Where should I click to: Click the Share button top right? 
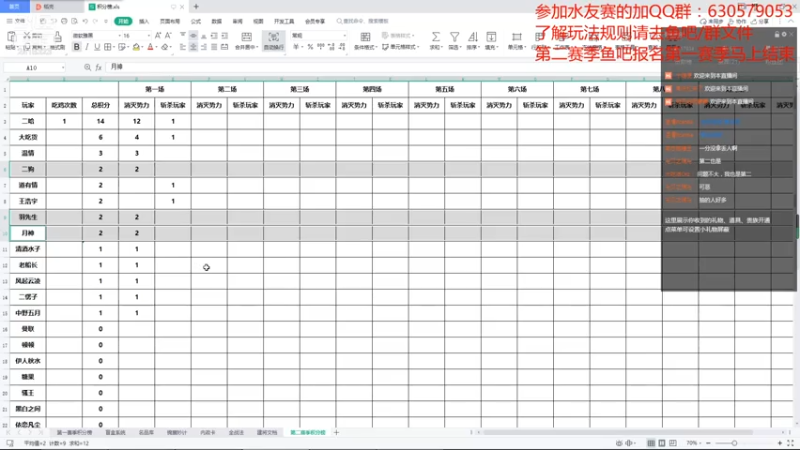(x=761, y=21)
